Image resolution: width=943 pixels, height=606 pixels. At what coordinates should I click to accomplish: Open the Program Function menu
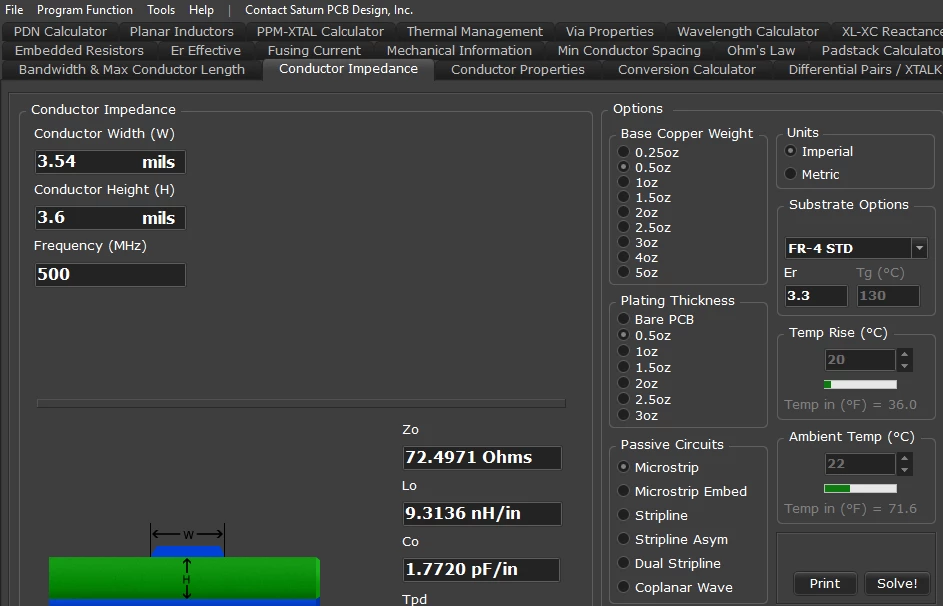[84, 10]
